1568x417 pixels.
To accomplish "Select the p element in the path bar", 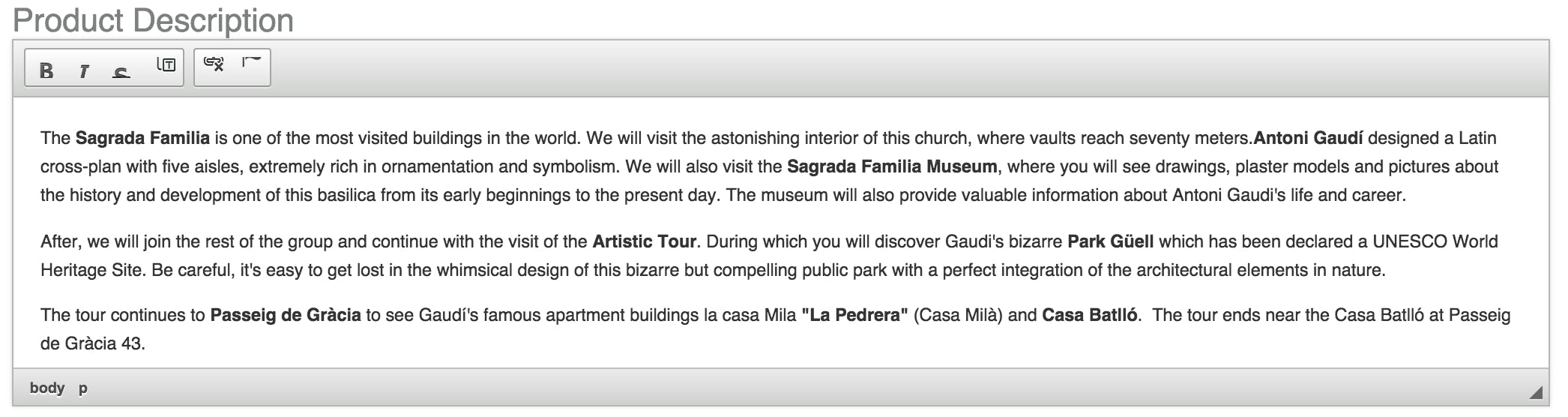I will click(83, 388).
